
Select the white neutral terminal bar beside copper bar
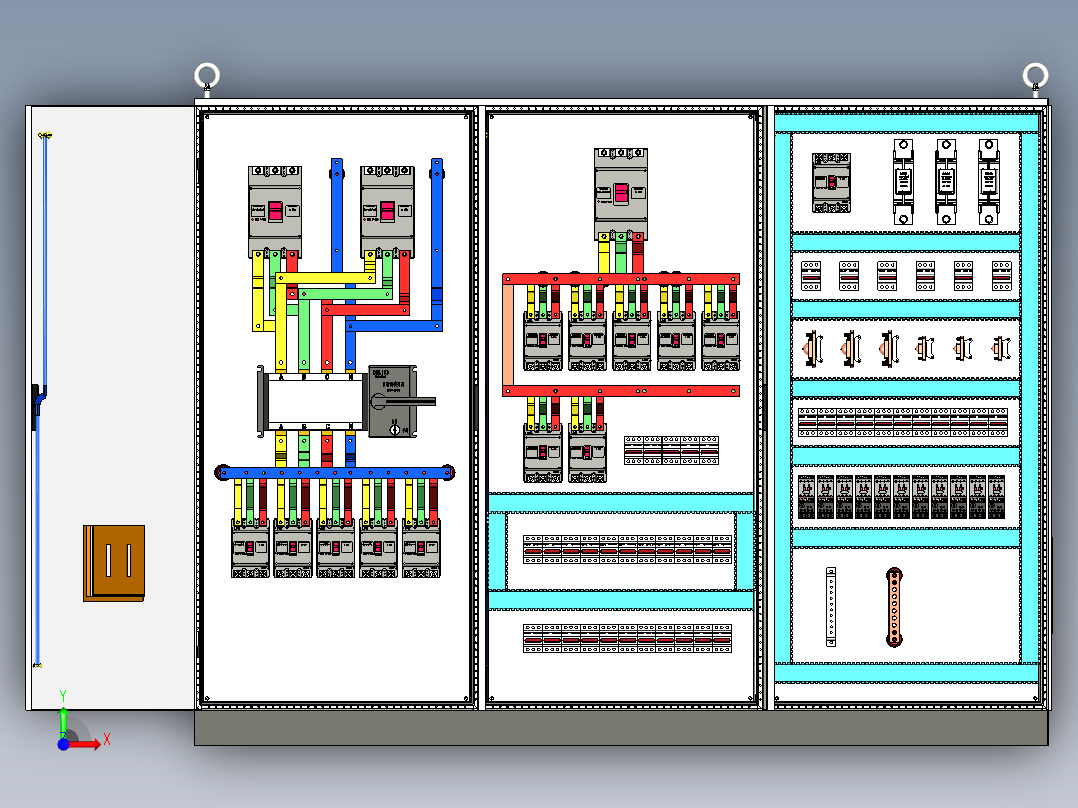pos(830,607)
